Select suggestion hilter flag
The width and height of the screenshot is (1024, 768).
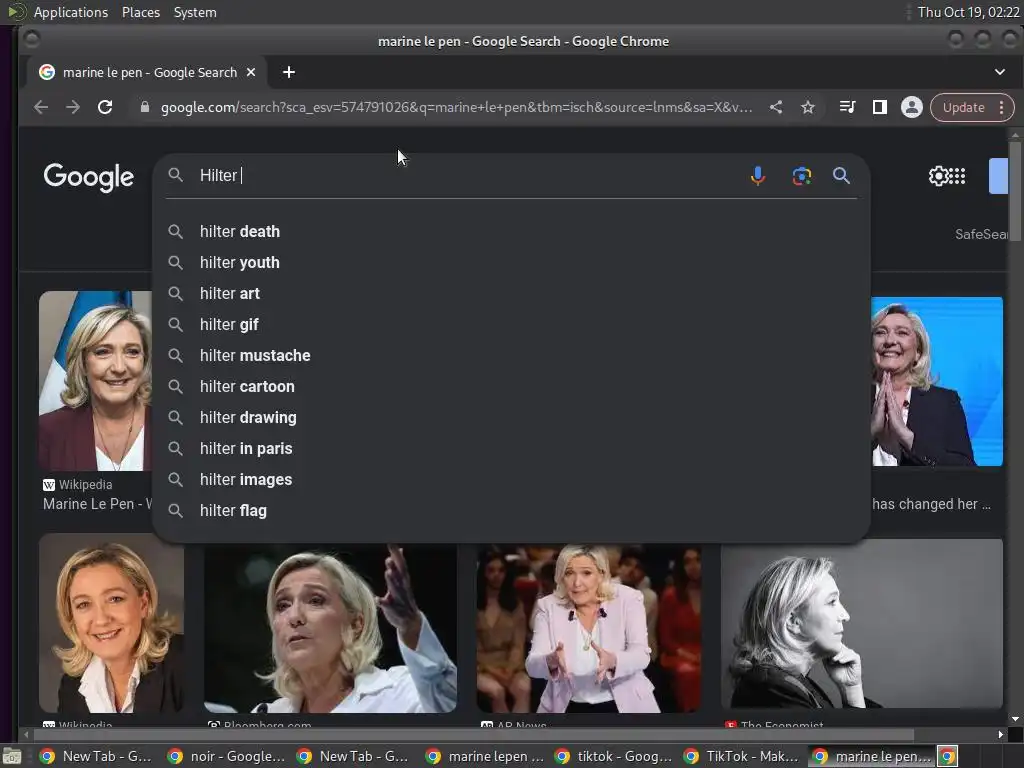coord(512,511)
